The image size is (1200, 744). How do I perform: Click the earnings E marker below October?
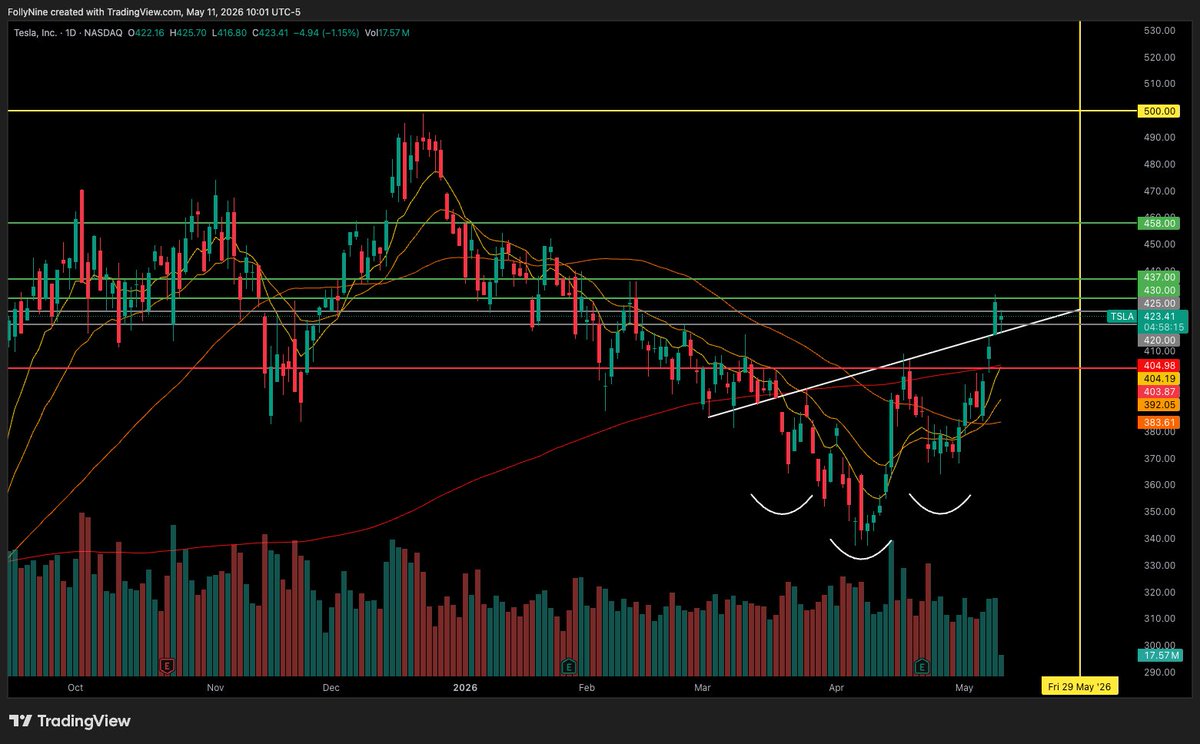click(x=166, y=664)
